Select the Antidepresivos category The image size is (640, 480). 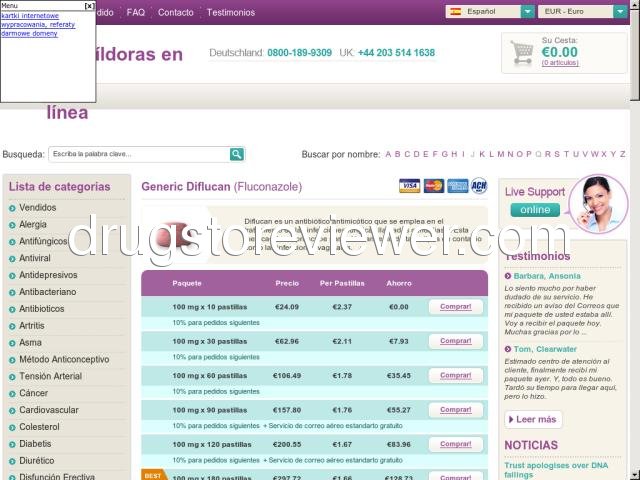coord(48,275)
